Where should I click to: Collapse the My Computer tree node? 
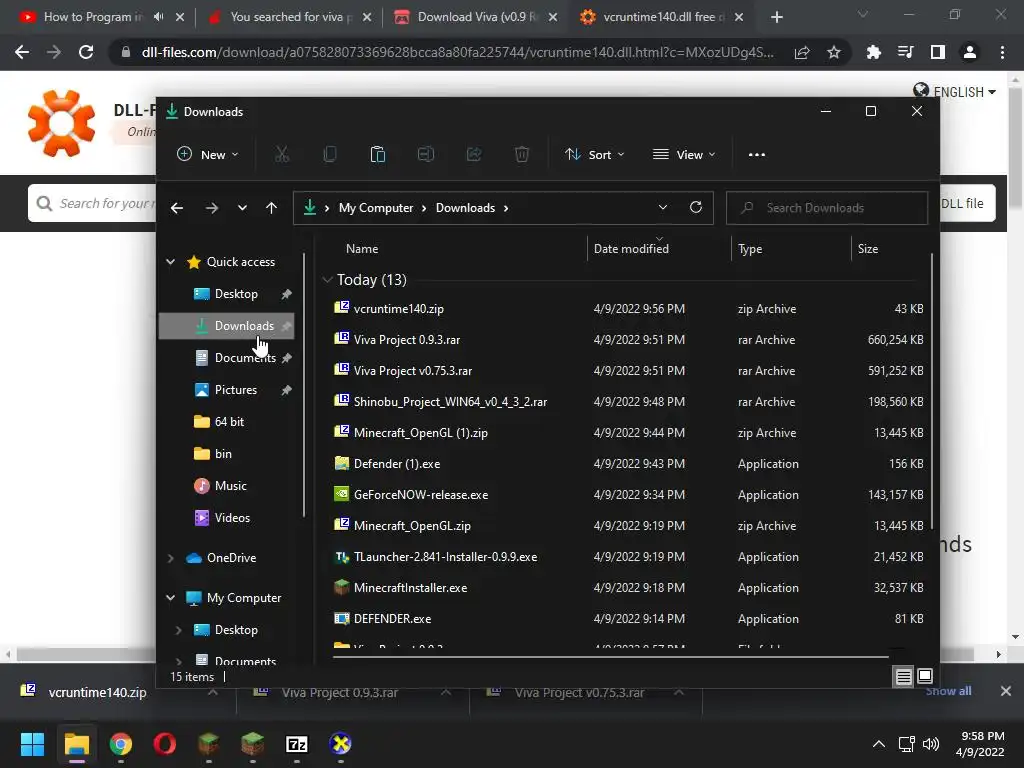point(170,598)
